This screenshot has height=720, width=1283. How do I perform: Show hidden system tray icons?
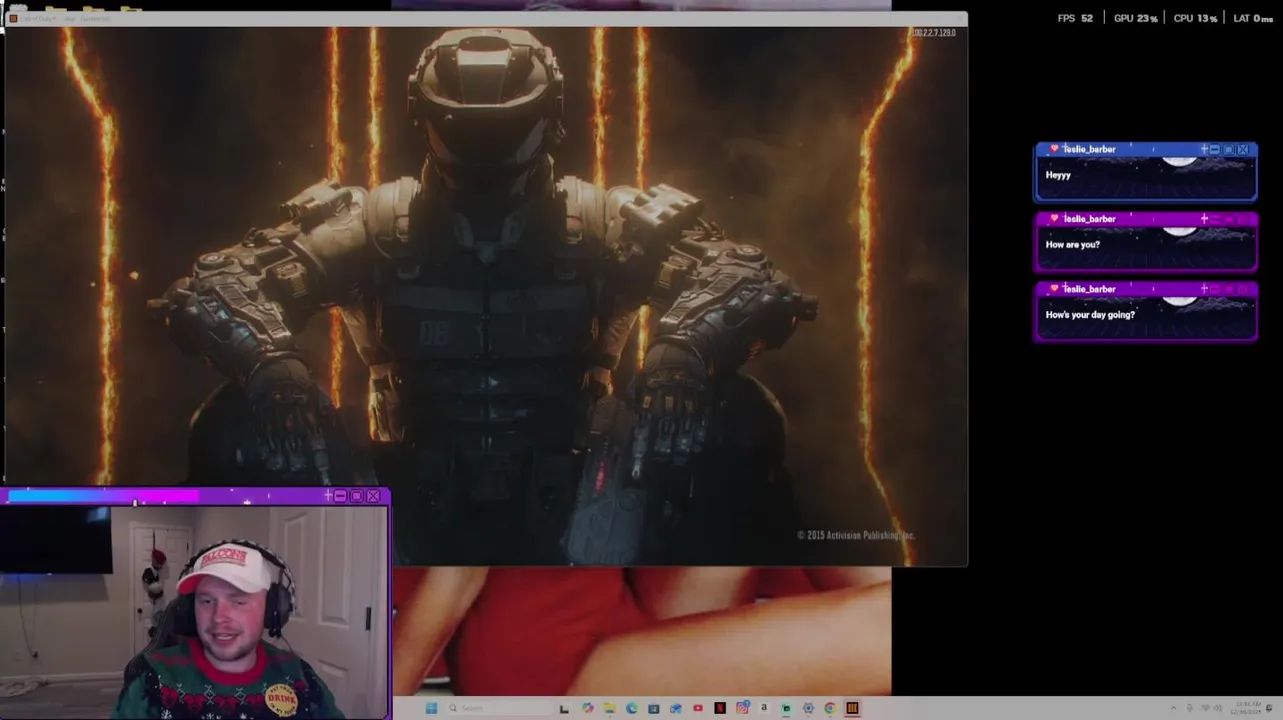coord(1173,708)
